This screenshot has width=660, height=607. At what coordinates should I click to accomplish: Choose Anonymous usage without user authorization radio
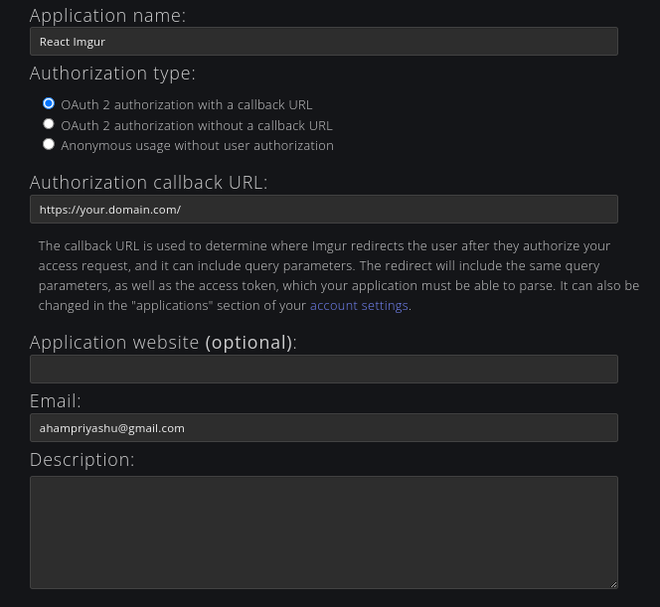[48, 145]
